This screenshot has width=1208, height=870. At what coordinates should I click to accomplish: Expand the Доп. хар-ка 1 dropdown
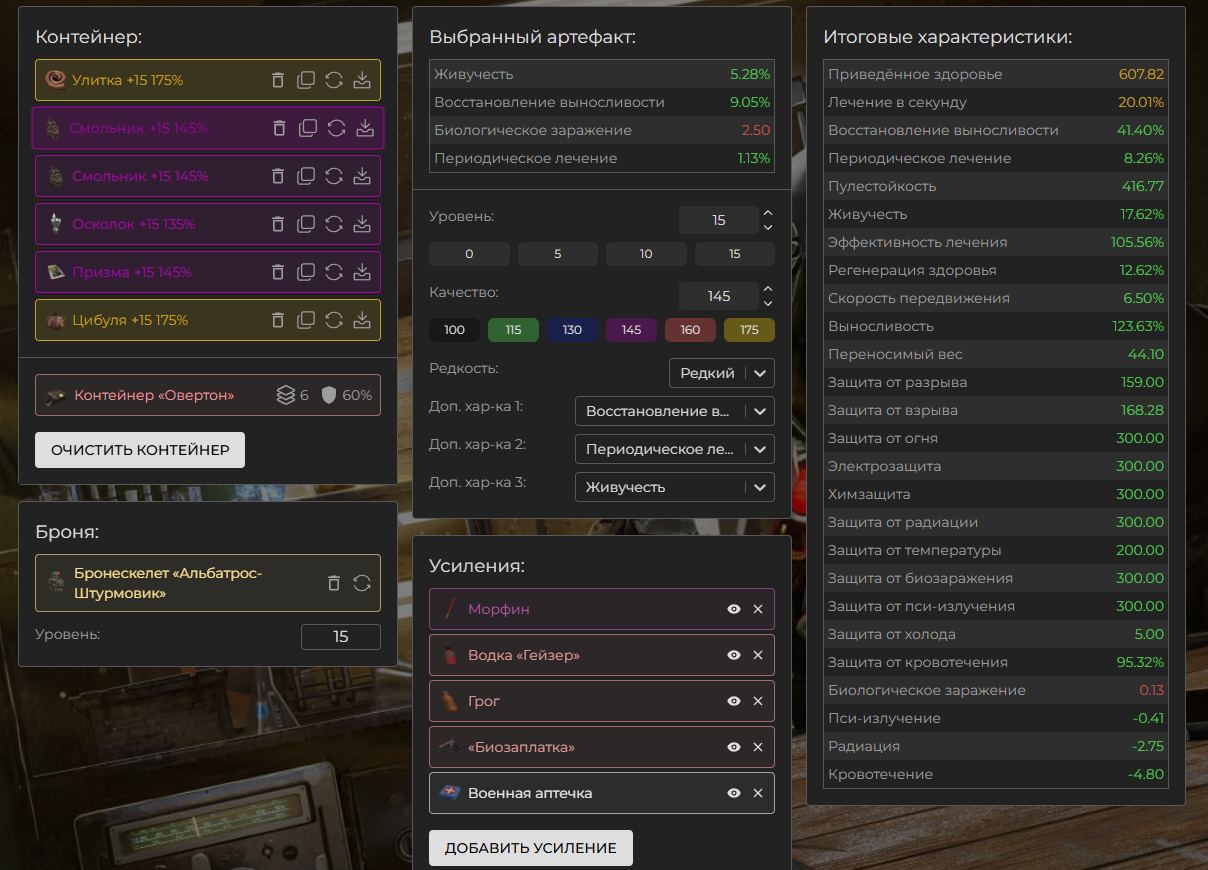(x=674, y=411)
